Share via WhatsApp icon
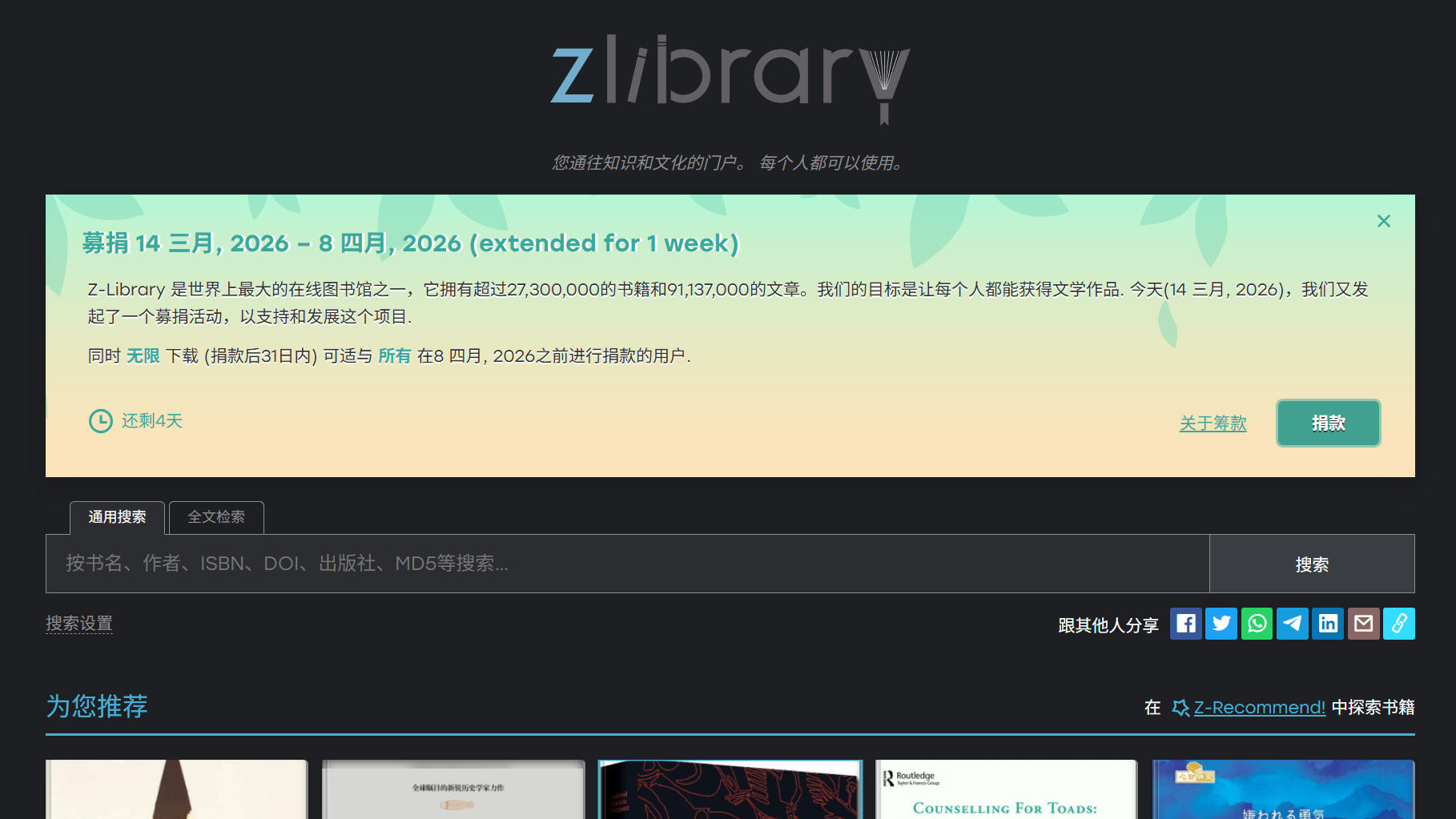This screenshot has height=819, width=1456. pos(1257,624)
